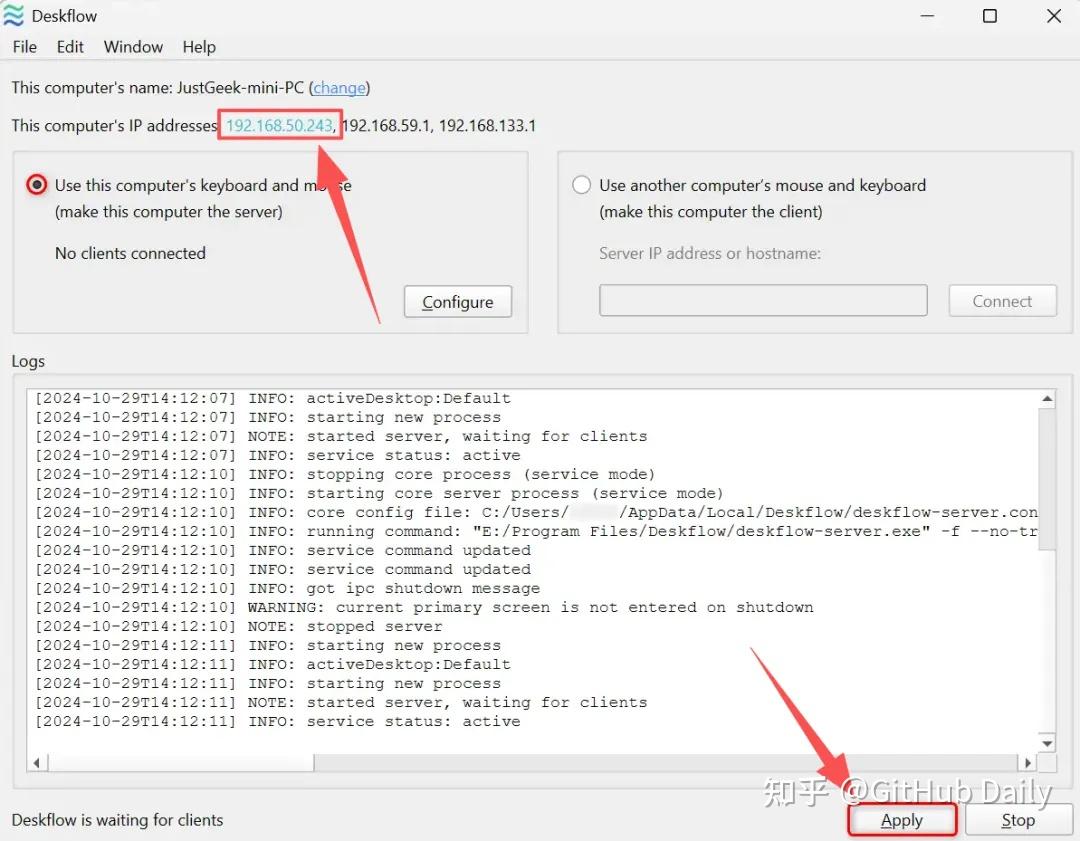Click the log scrollbar down arrow
This screenshot has width=1080, height=841.
click(1046, 743)
